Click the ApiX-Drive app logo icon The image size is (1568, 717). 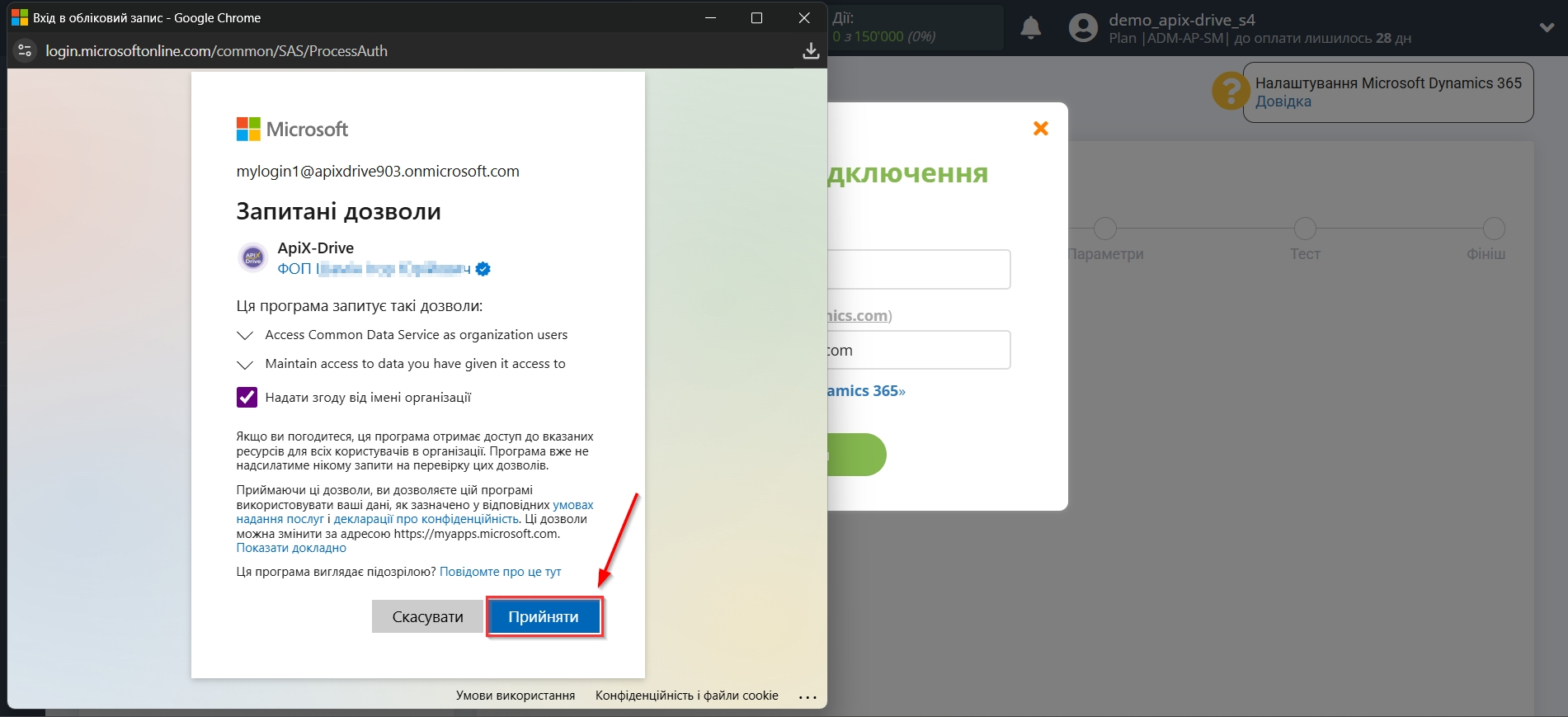click(x=252, y=257)
